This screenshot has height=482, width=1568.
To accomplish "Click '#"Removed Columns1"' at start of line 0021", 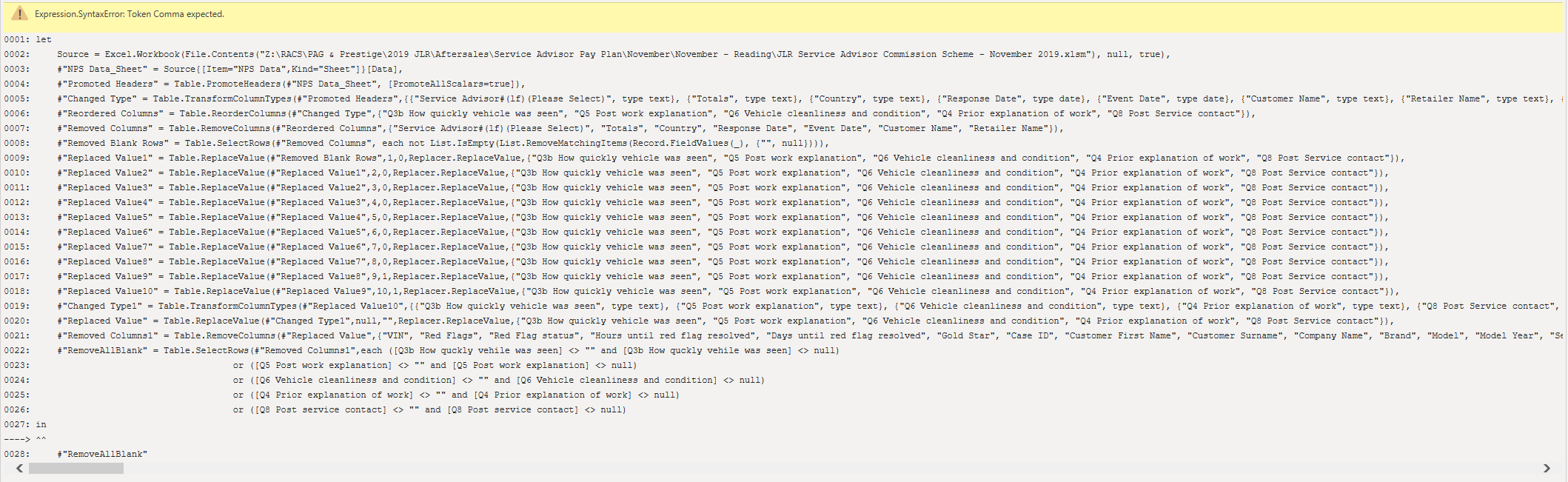I will pos(107,335).
